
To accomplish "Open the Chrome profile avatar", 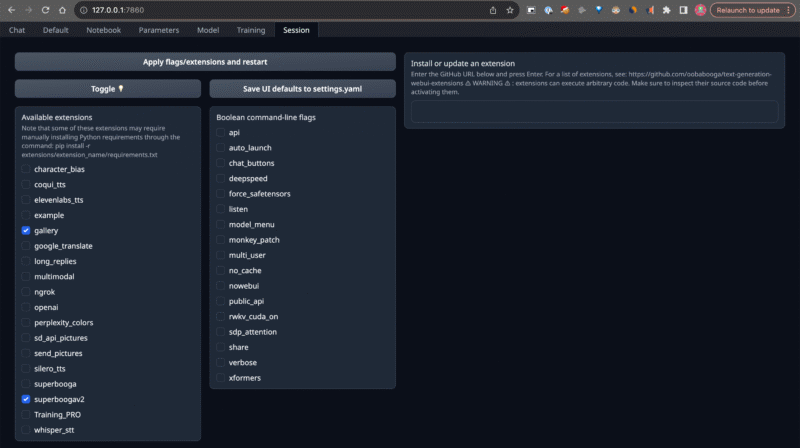I will tap(700, 10).
